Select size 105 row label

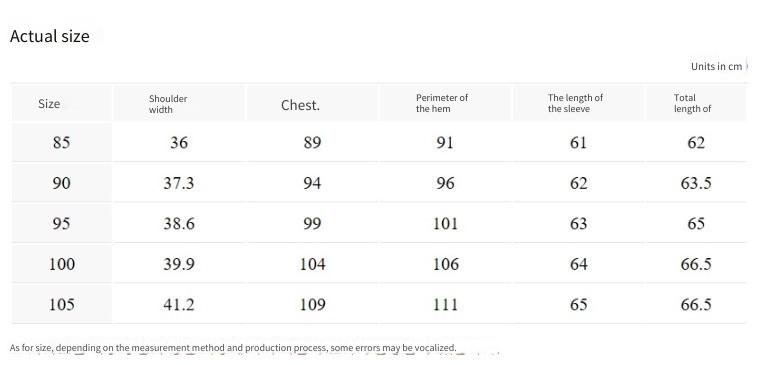coord(62,304)
